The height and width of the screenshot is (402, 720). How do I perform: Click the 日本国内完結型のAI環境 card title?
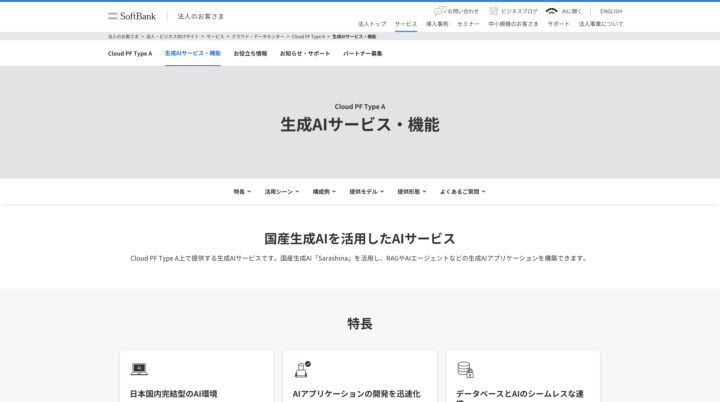click(174, 394)
